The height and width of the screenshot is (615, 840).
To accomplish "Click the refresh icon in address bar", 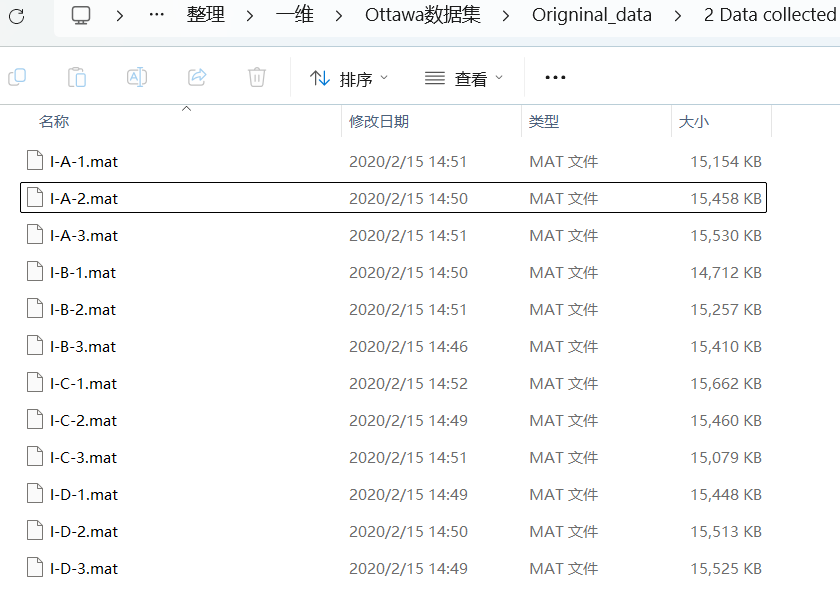I will (17, 16).
